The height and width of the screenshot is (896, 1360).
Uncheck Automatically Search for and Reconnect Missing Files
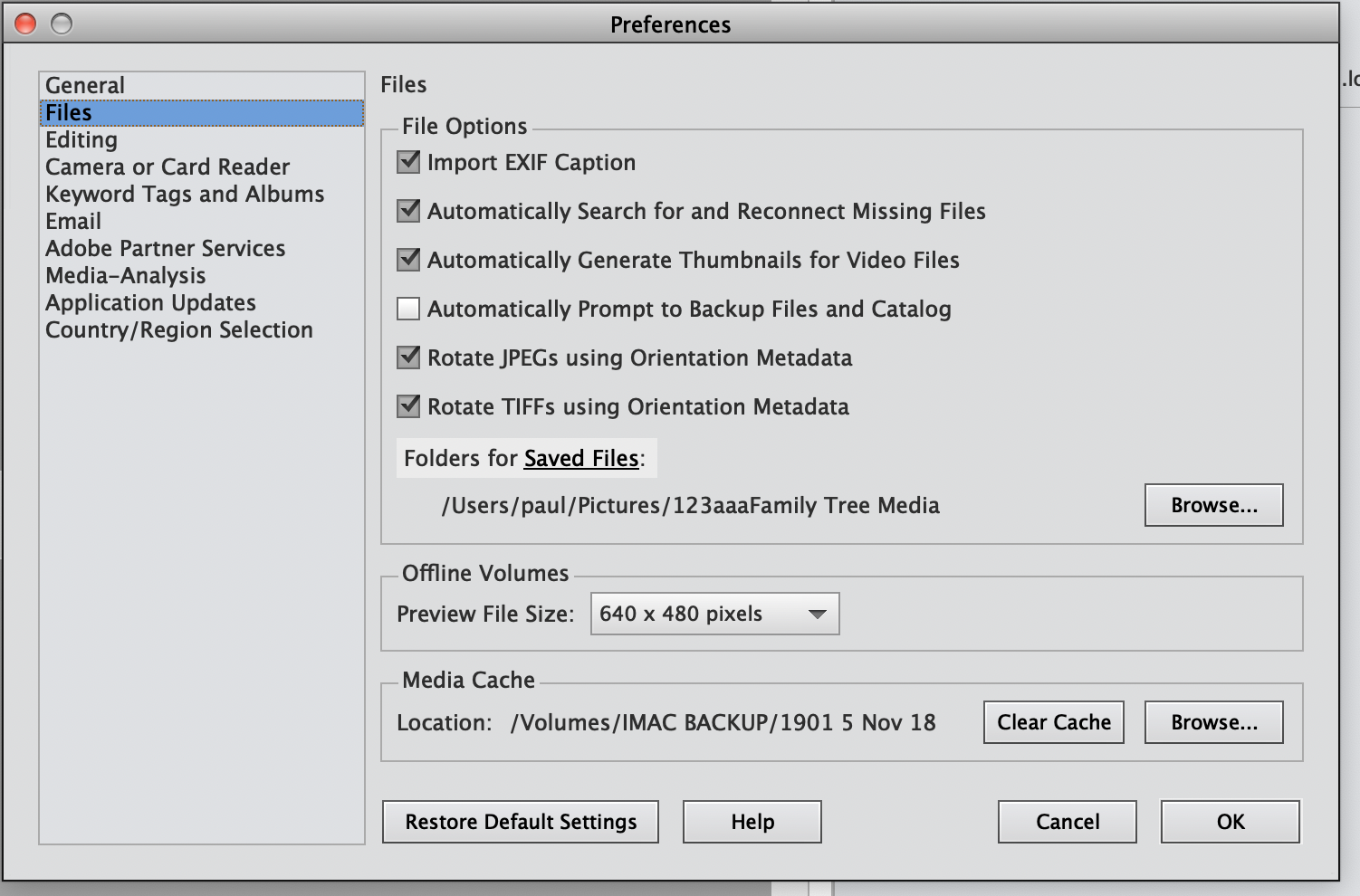coord(408,211)
